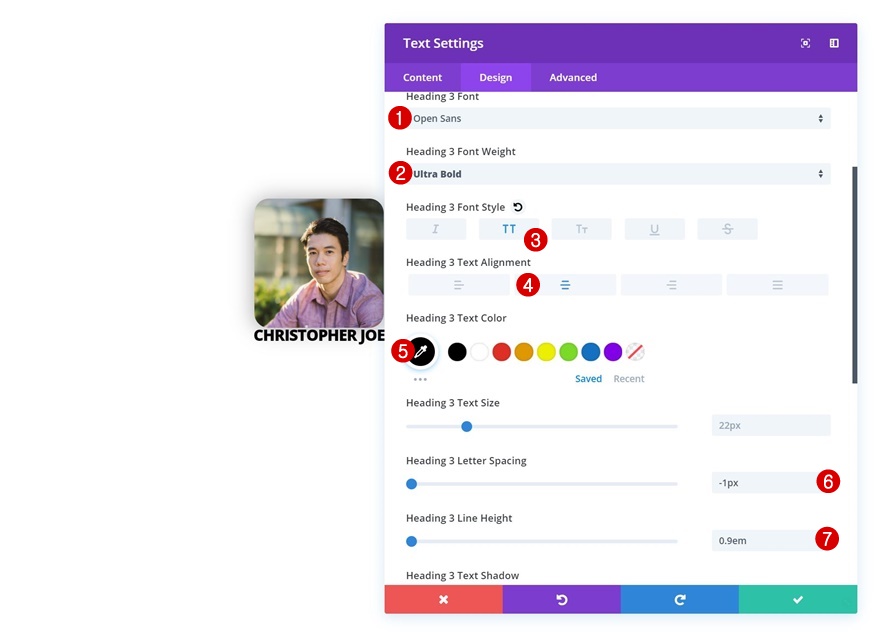The image size is (880, 643).
Task: Select transparent no-color swatch
Action: pyautogui.click(x=635, y=352)
